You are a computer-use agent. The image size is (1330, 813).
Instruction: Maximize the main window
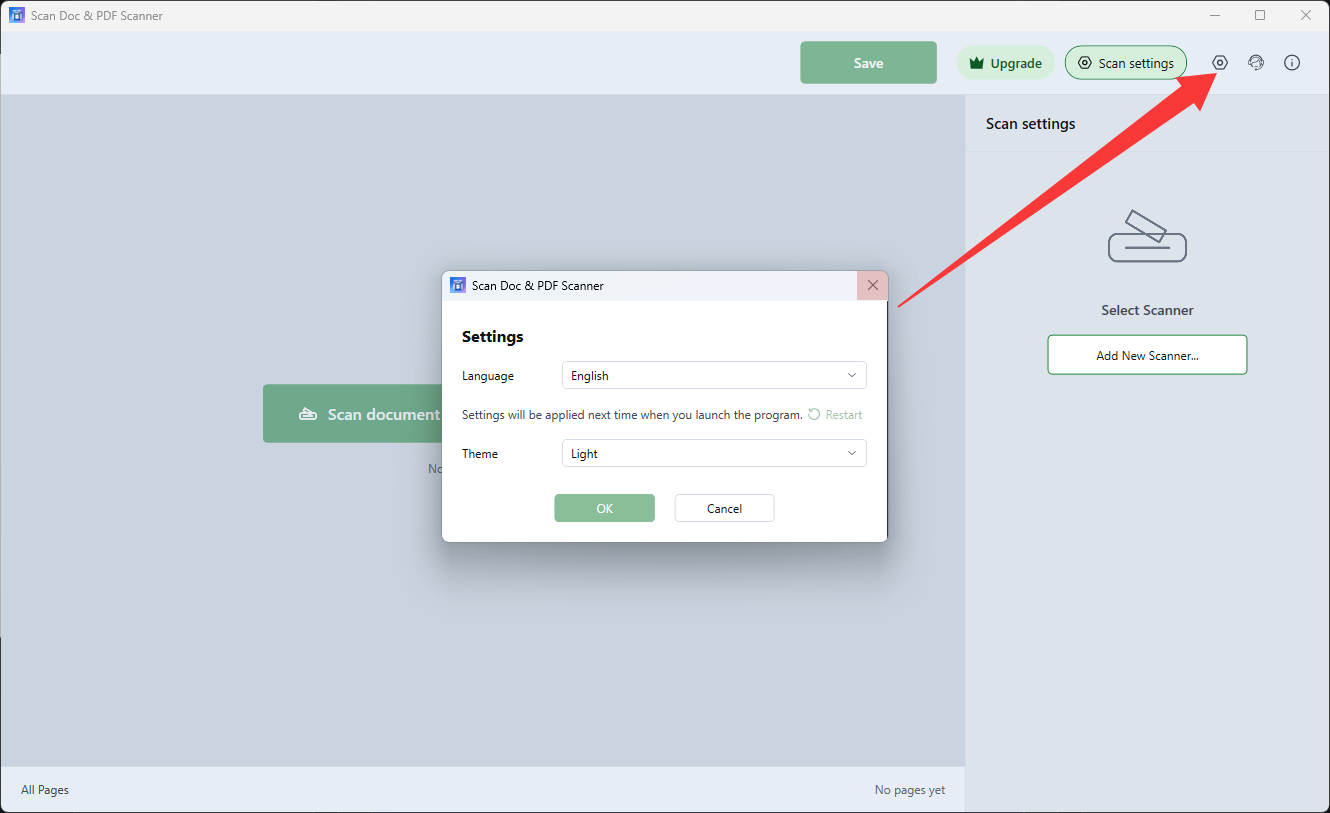(1260, 15)
